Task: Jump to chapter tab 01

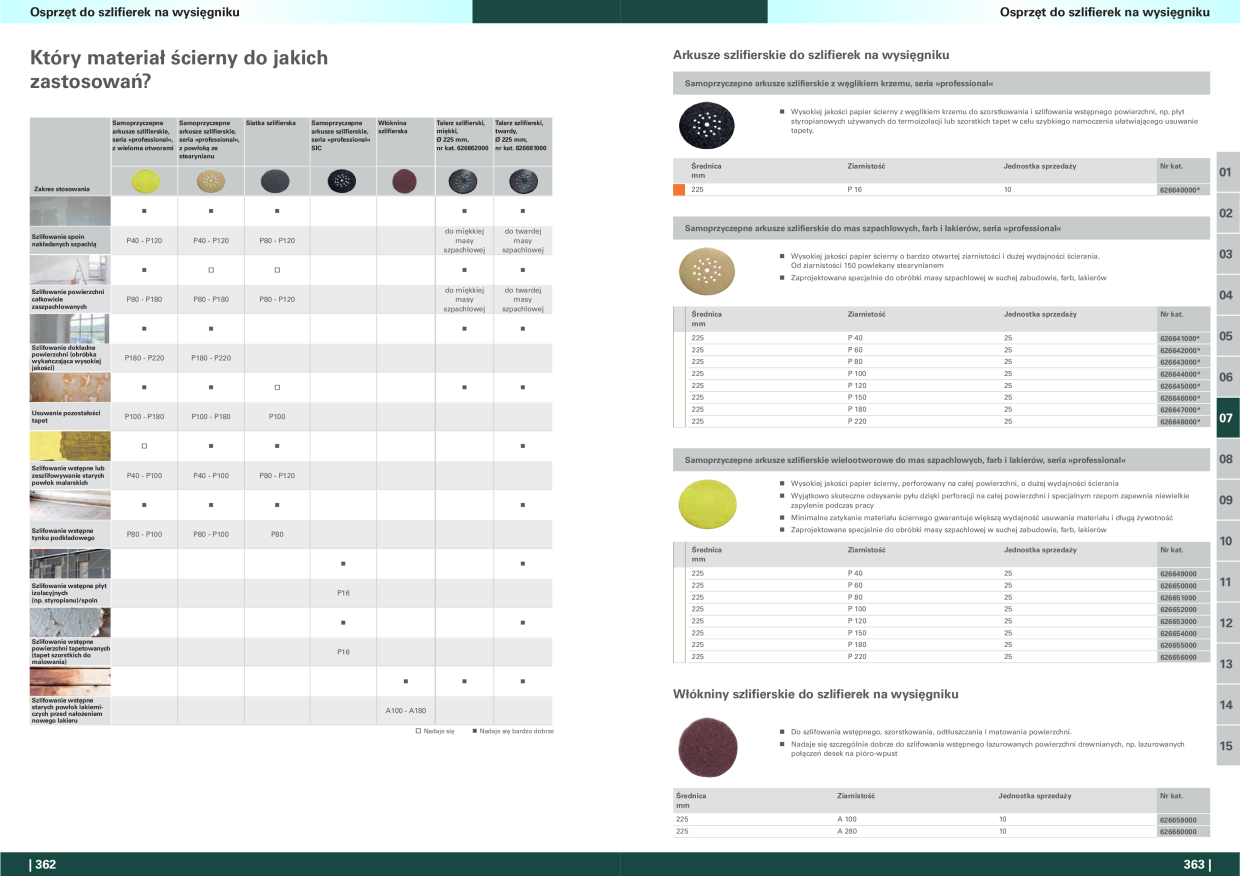Action: point(1227,172)
